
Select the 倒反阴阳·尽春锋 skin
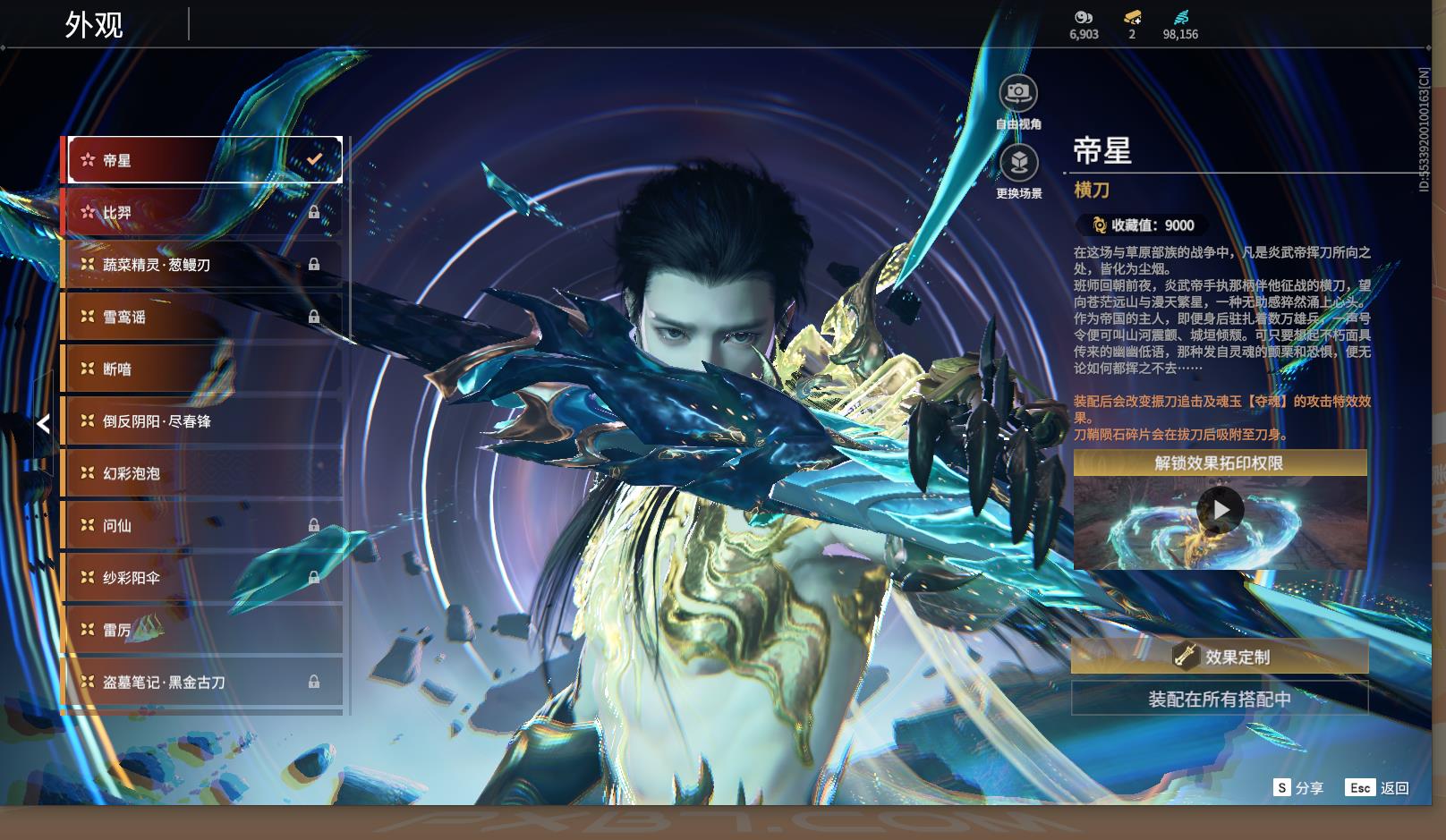point(201,421)
